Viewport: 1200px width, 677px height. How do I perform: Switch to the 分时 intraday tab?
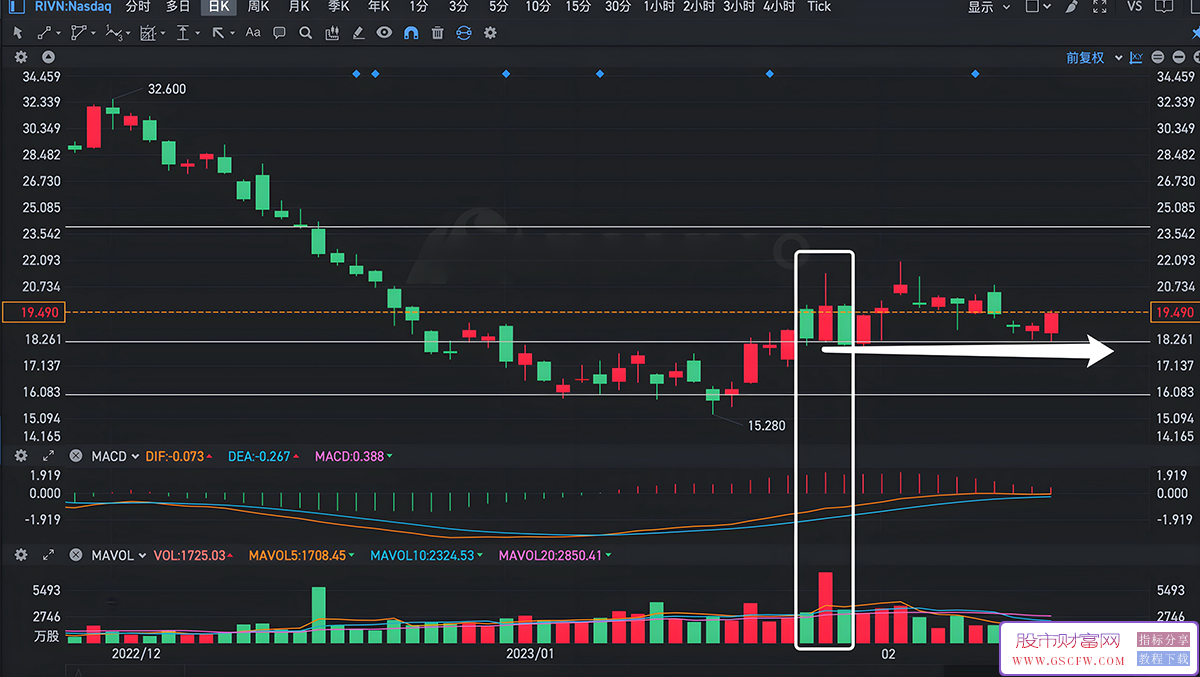(138, 7)
